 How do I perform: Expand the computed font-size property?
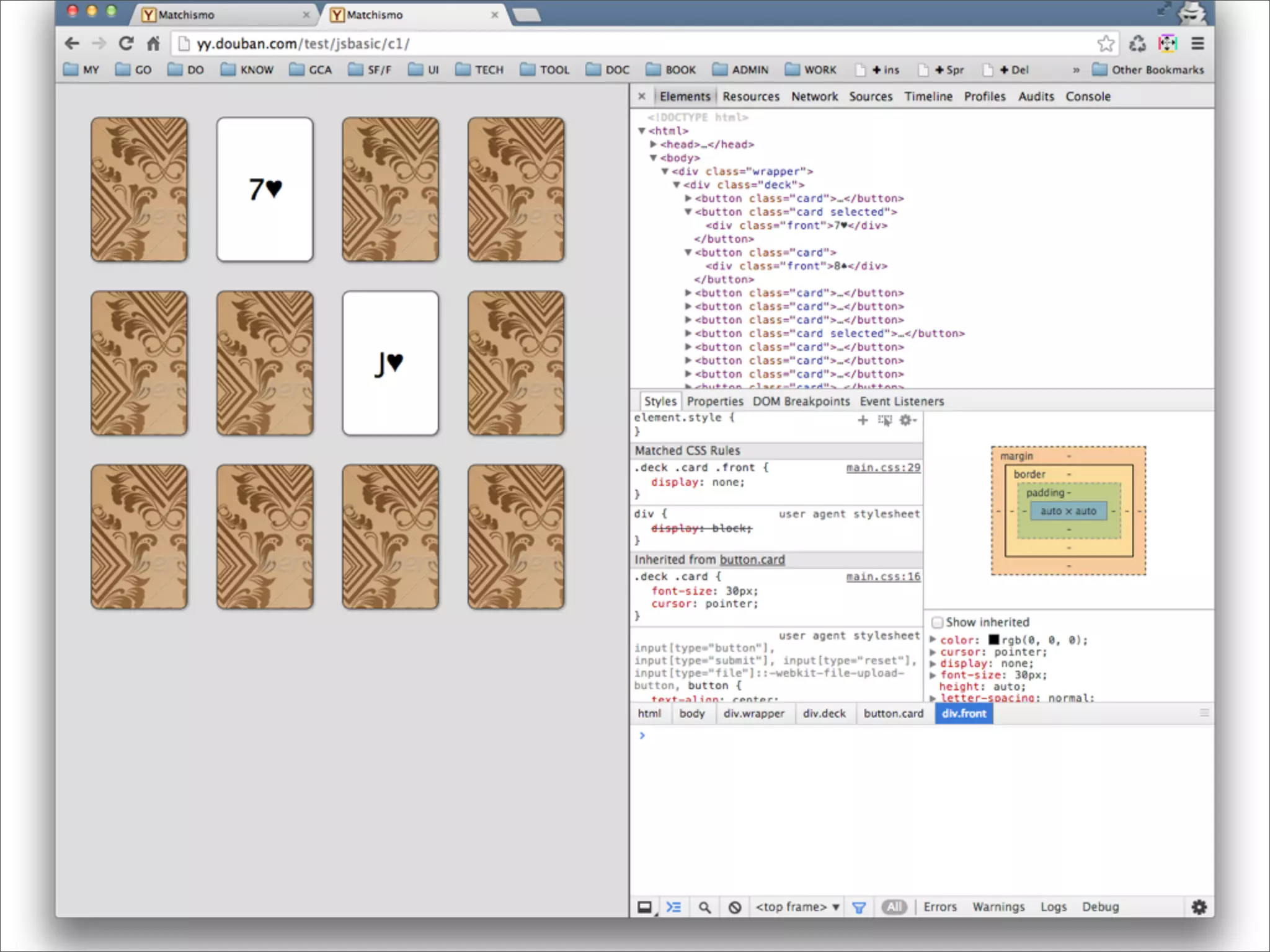[x=933, y=675]
